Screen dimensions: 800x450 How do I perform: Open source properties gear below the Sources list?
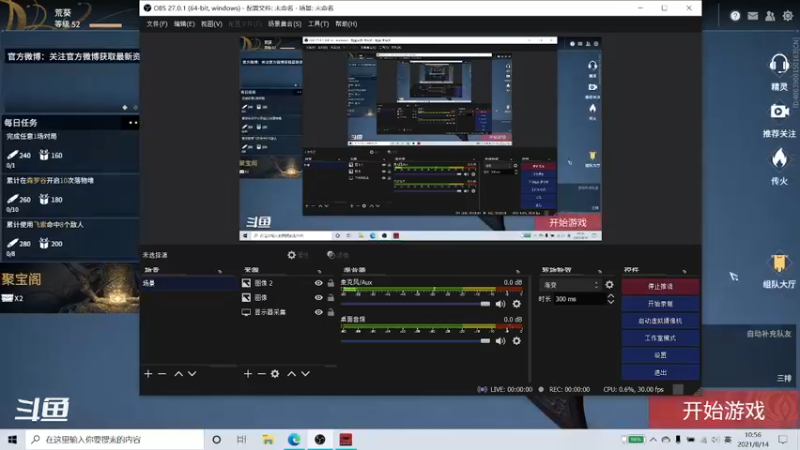pos(275,374)
